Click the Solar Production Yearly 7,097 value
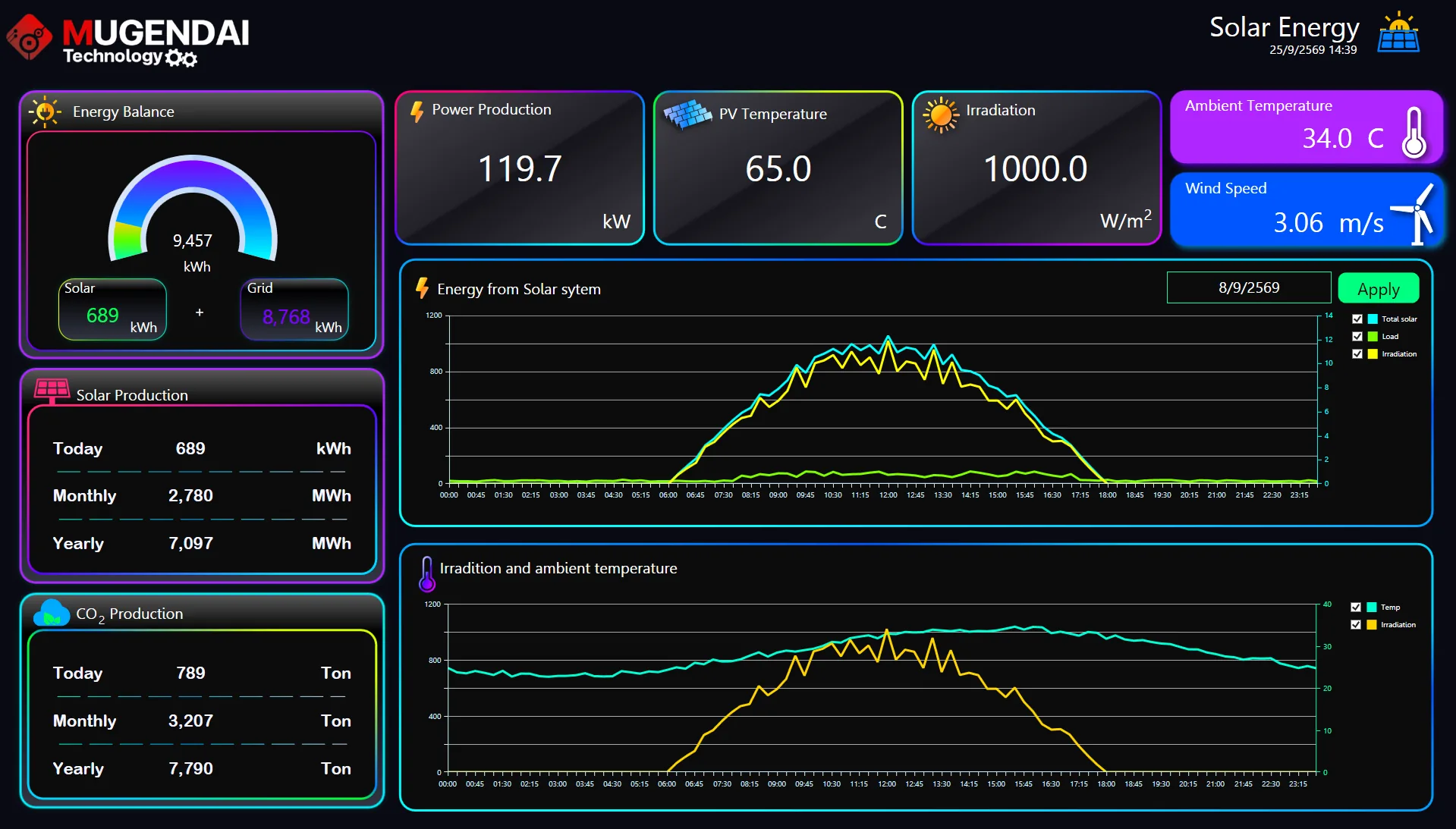Image resolution: width=1456 pixels, height=829 pixels. (190, 544)
